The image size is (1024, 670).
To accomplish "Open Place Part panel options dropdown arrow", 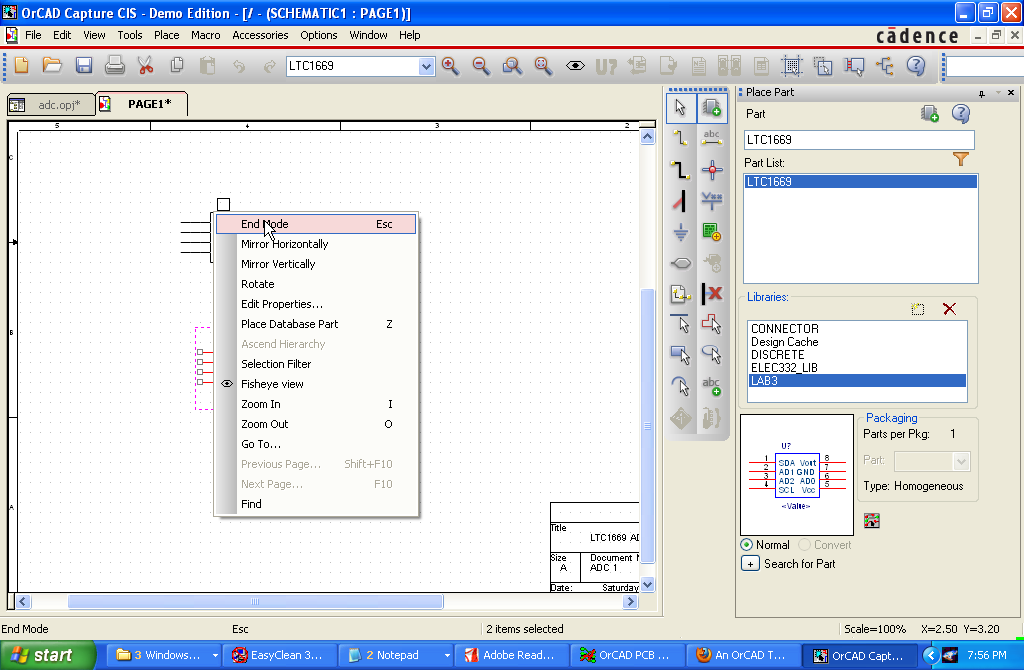I will [x=998, y=93].
